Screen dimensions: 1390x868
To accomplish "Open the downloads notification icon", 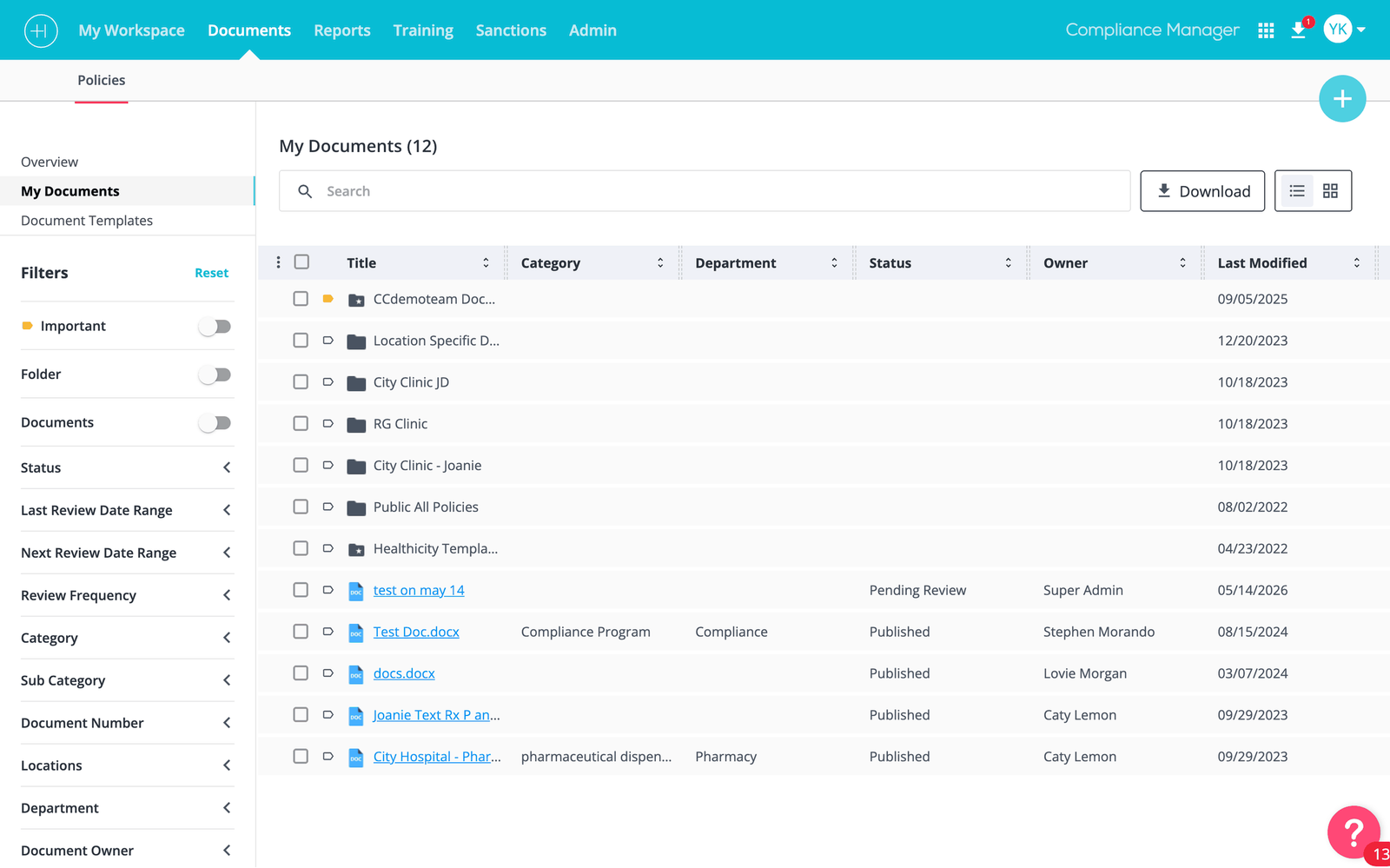I will pos(1299,30).
